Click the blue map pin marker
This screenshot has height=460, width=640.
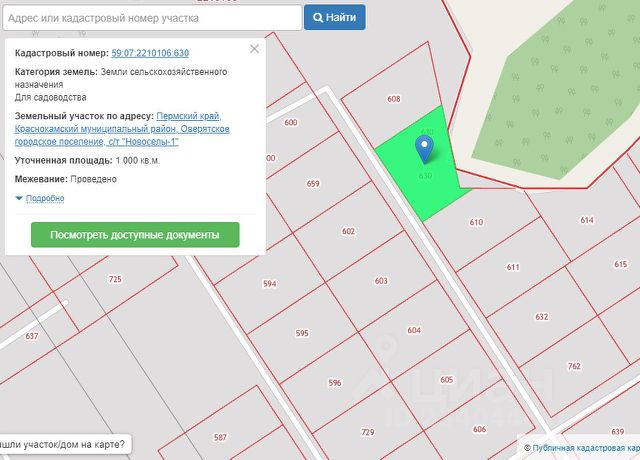(425, 150)
